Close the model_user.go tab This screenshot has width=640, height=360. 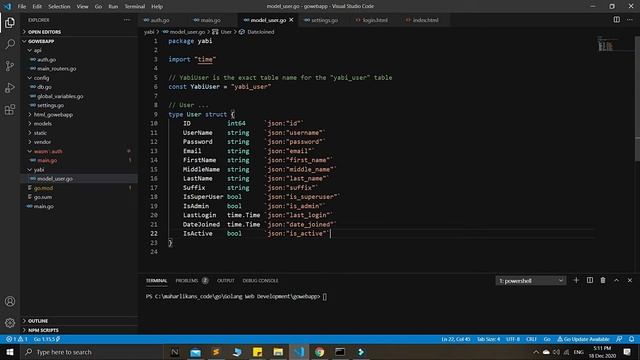(291, 20)
